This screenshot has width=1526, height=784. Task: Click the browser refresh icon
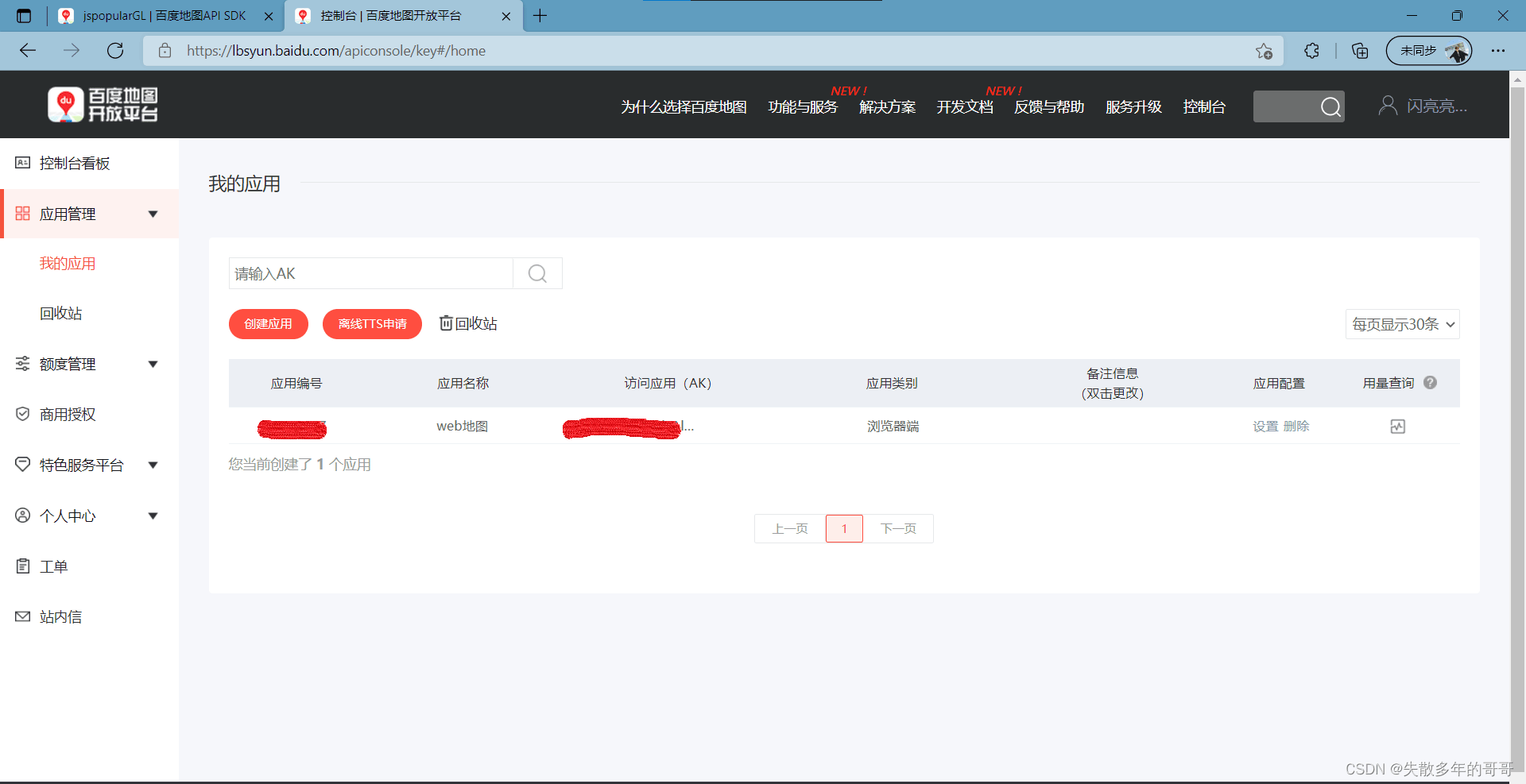[115, 51]
